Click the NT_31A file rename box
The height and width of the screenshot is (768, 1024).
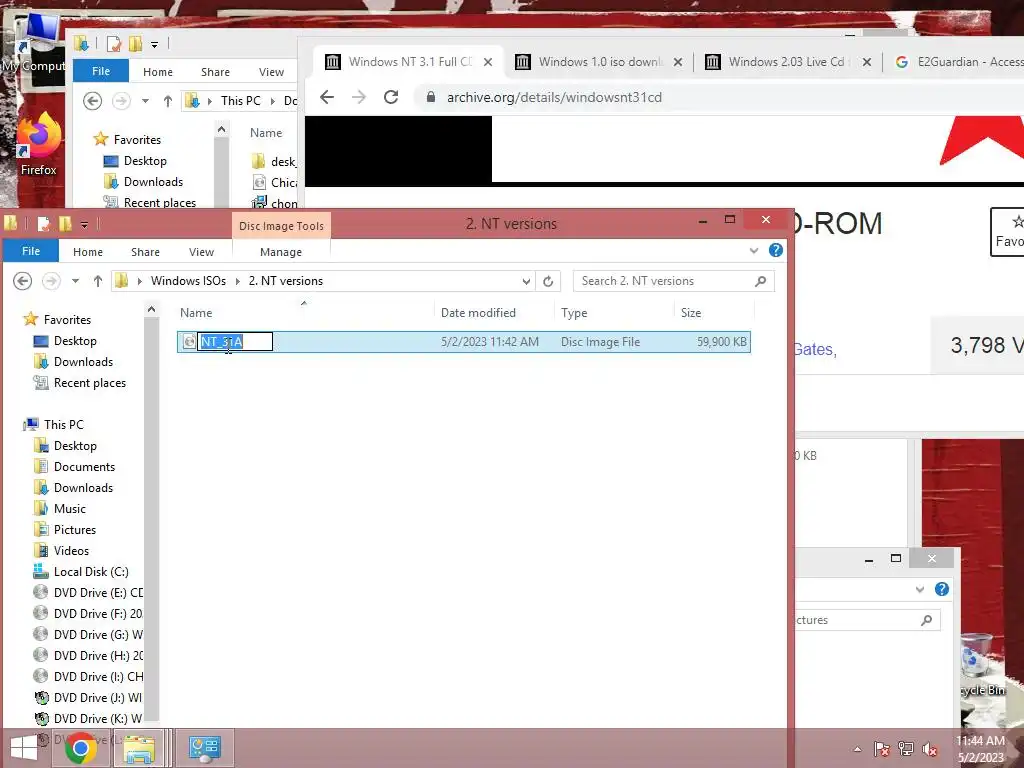235,342
